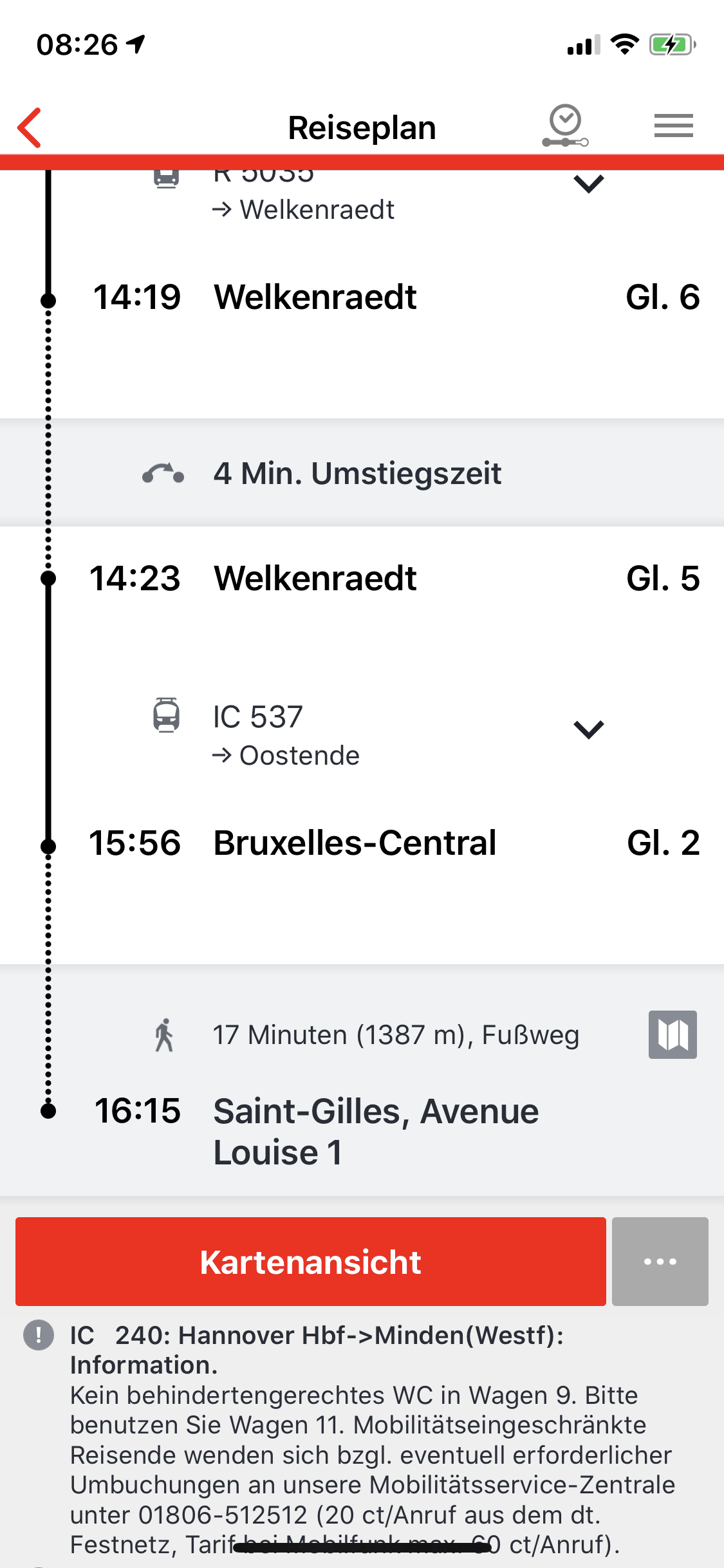Image resolution: width=724 pixels, height=1568 pixels.
Task: Tap the red back arrow
Action: click(30, 127)
